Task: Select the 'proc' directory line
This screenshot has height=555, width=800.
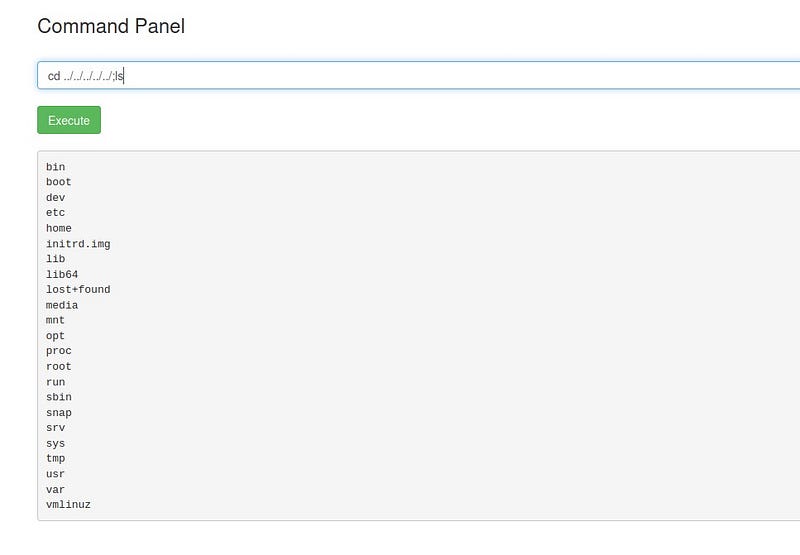Action: tap(58, 351)
